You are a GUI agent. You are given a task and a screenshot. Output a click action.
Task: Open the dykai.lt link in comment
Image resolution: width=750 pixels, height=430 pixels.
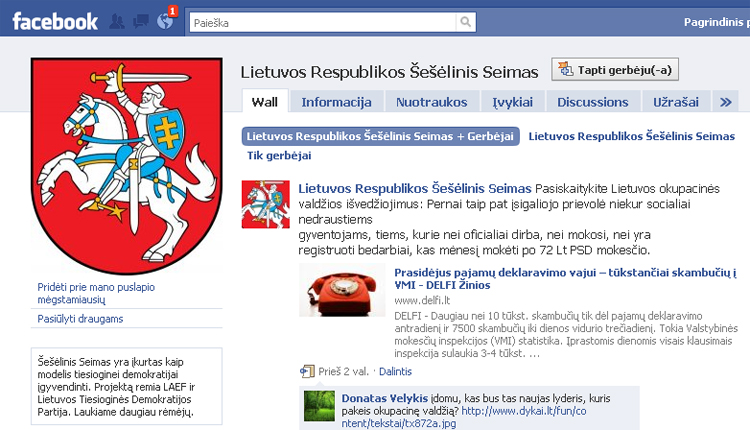[464, 417]
